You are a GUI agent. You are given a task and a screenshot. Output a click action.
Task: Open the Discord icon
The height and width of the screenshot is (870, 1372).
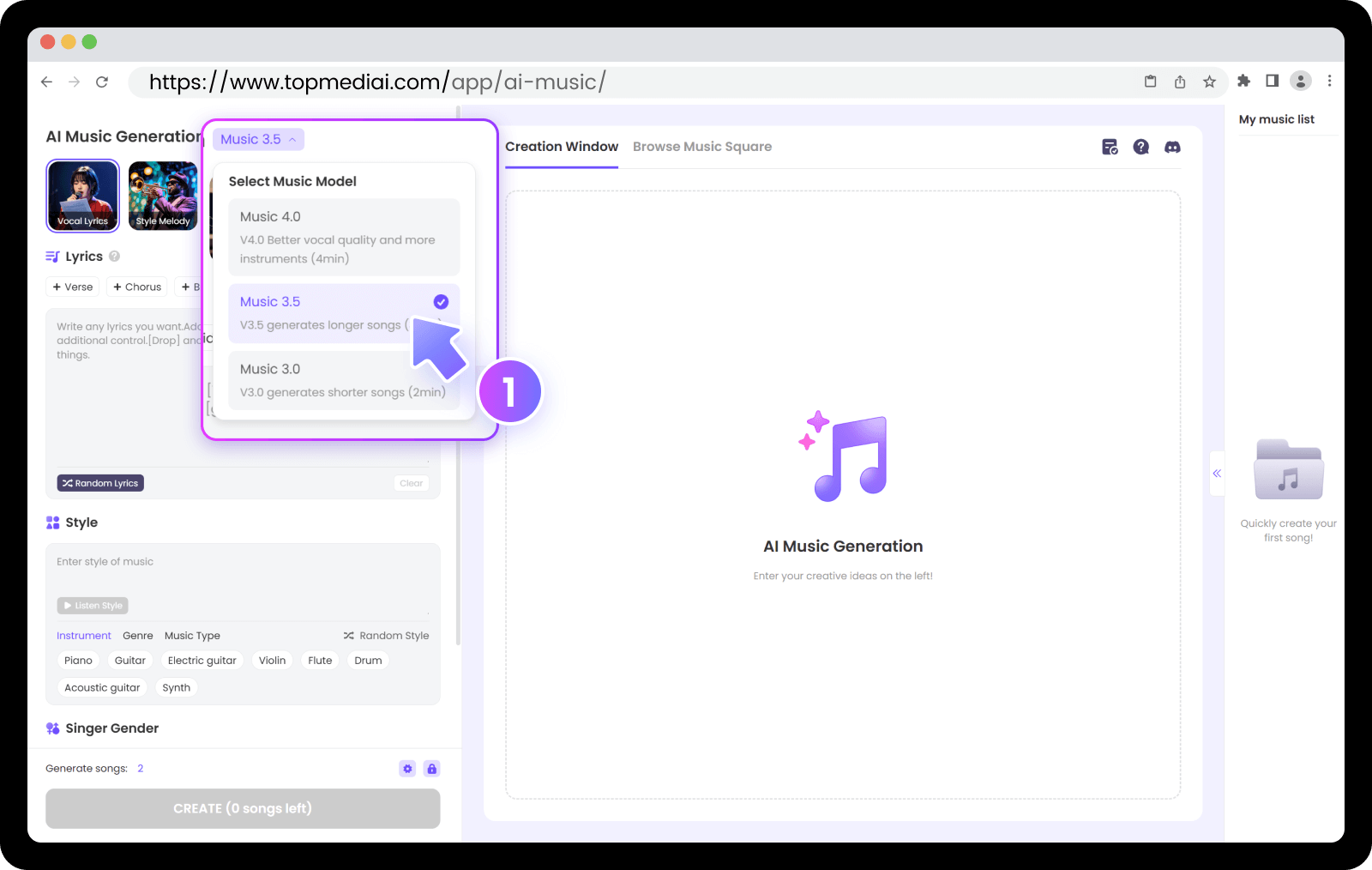(x=1172, y=147)
